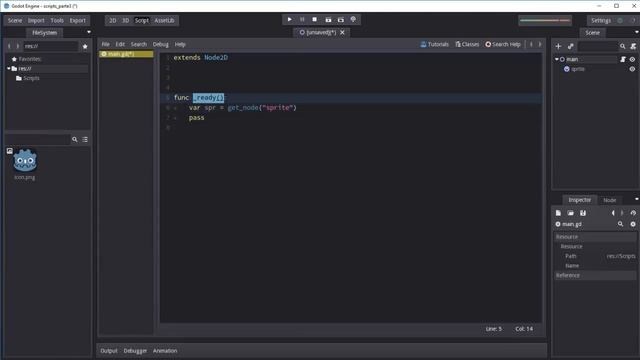Open script editor Edit menu
The height and width of the screenshot is (360, 640).
click(x=120, y=44)
